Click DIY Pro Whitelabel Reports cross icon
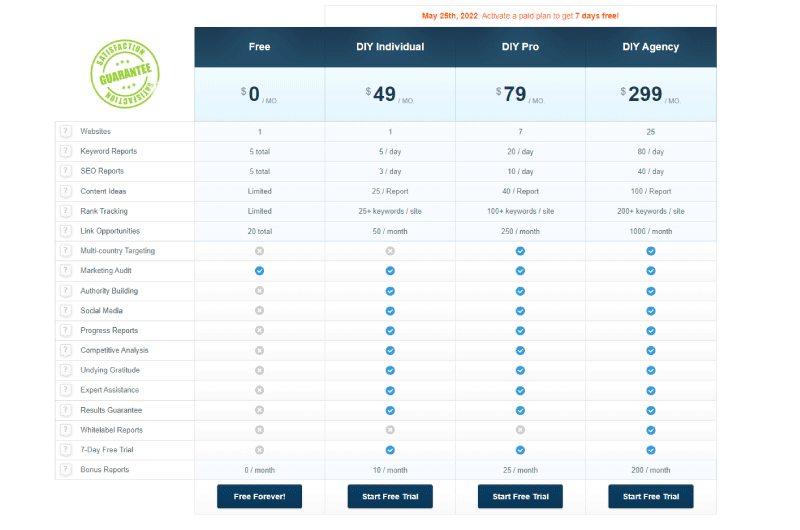Screen dimensions: 800x530 (520, 430)
